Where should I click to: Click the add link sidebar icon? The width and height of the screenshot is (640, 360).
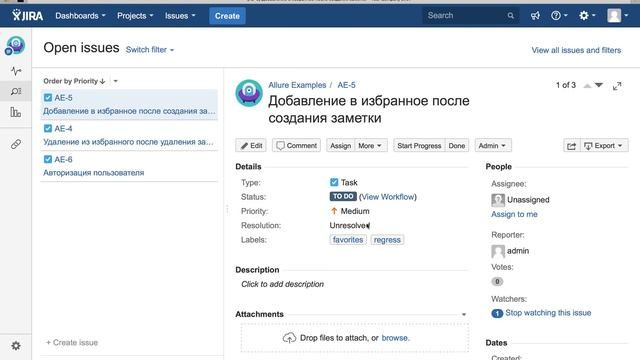pos(16,144)
